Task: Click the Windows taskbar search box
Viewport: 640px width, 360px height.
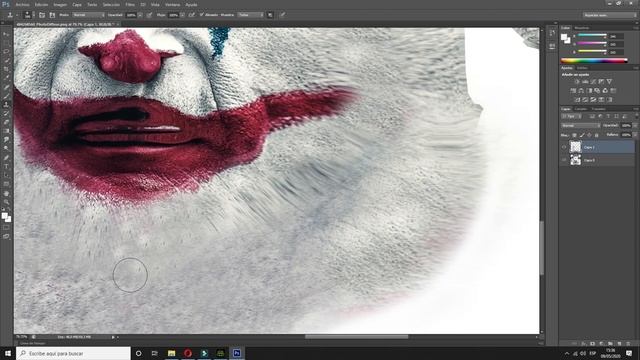Action: [73, 353]
